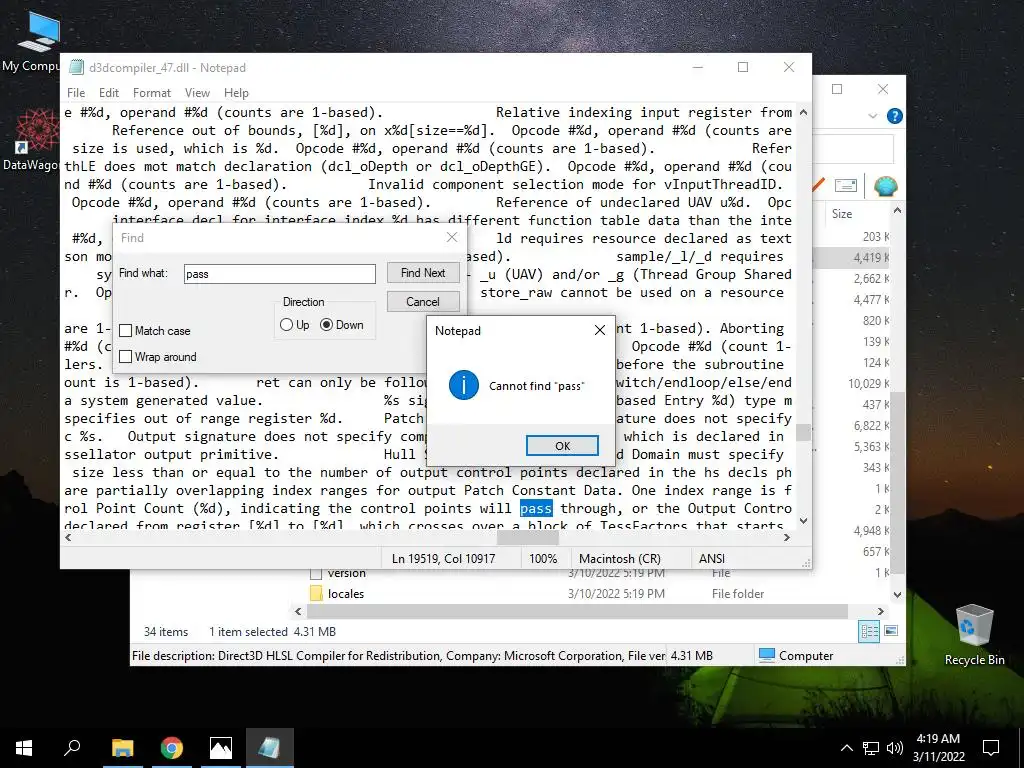Click Cancel in the Find dialog
Viewport: 1024px width, 768px height.
point(423,301)
